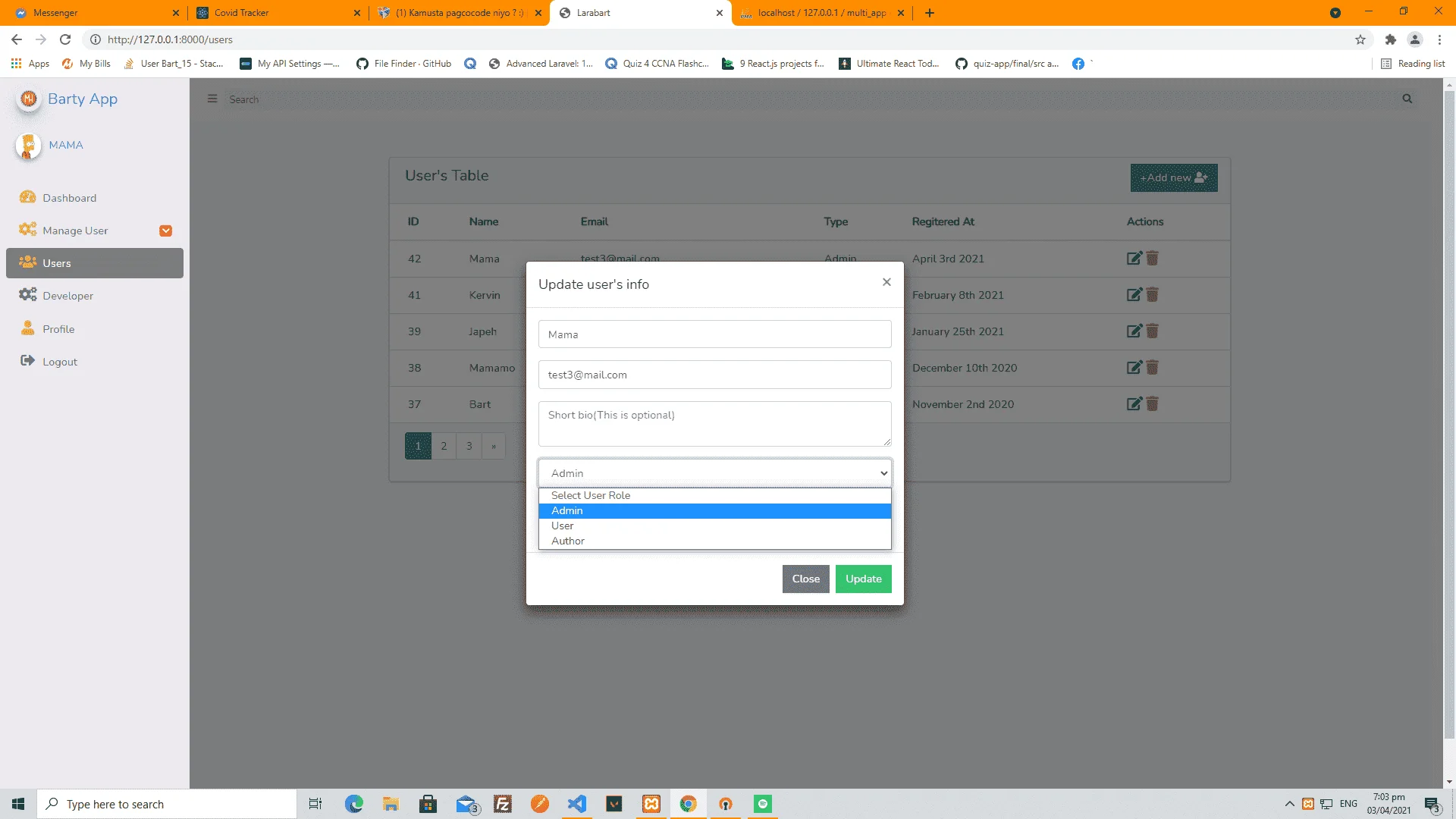Image resolution: width=1456 pixels, height=819 pixels.
Task: Go to pagination page 2
Action: [x=444, y=446]
